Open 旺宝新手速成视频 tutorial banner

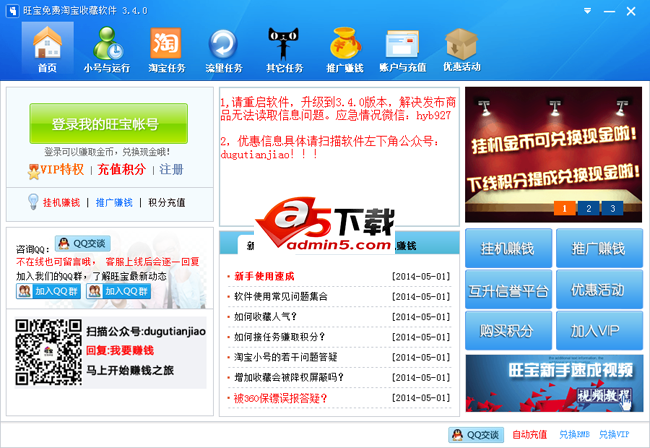click(x=554, y=383)
